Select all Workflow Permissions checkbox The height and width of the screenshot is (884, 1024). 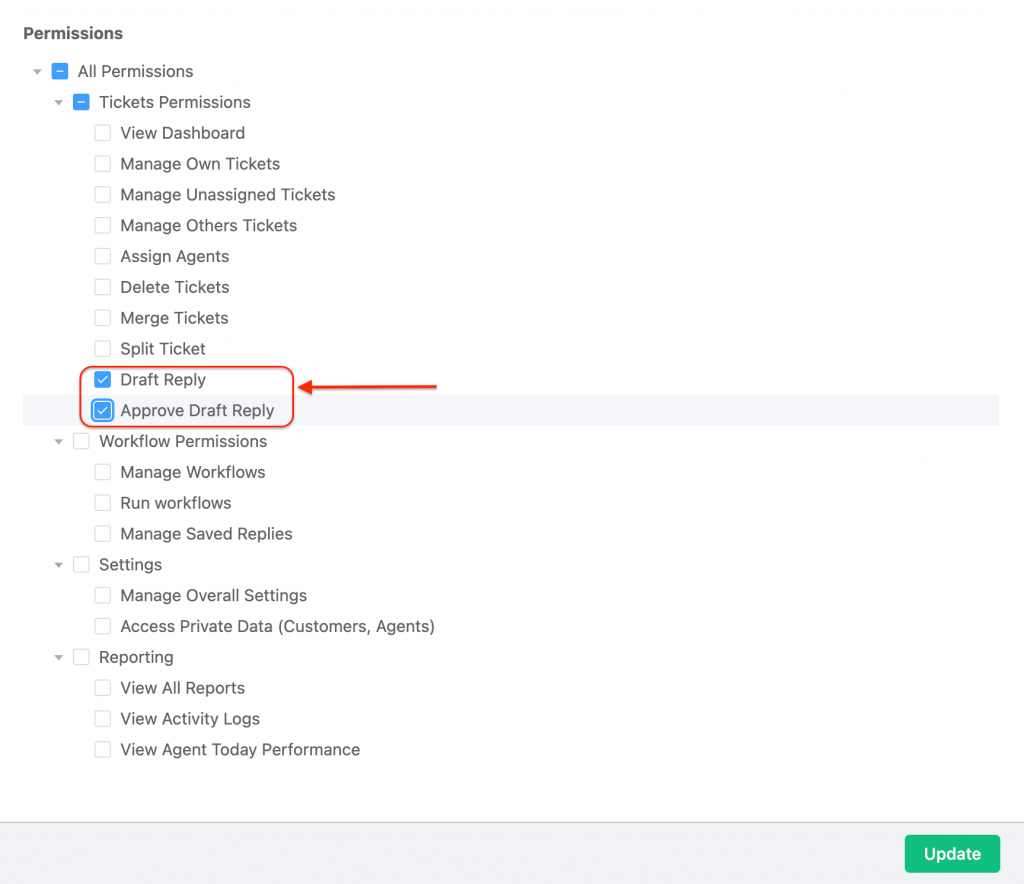81,441
